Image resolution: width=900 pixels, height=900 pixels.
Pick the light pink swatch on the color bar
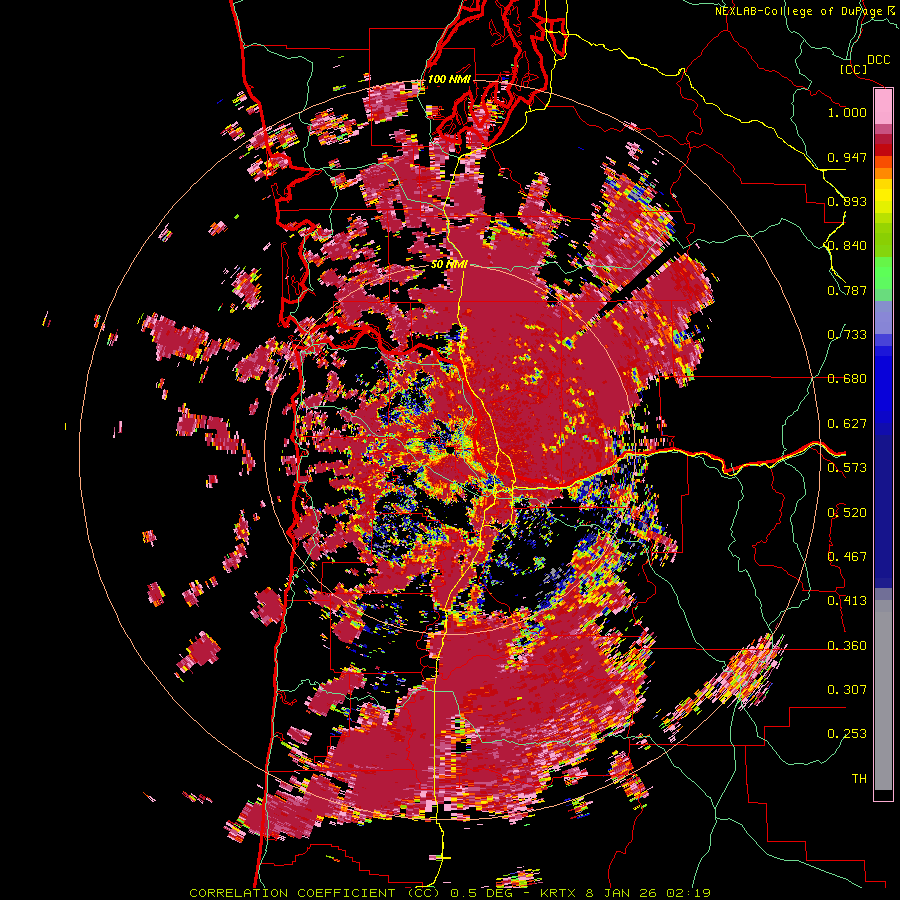883,107
